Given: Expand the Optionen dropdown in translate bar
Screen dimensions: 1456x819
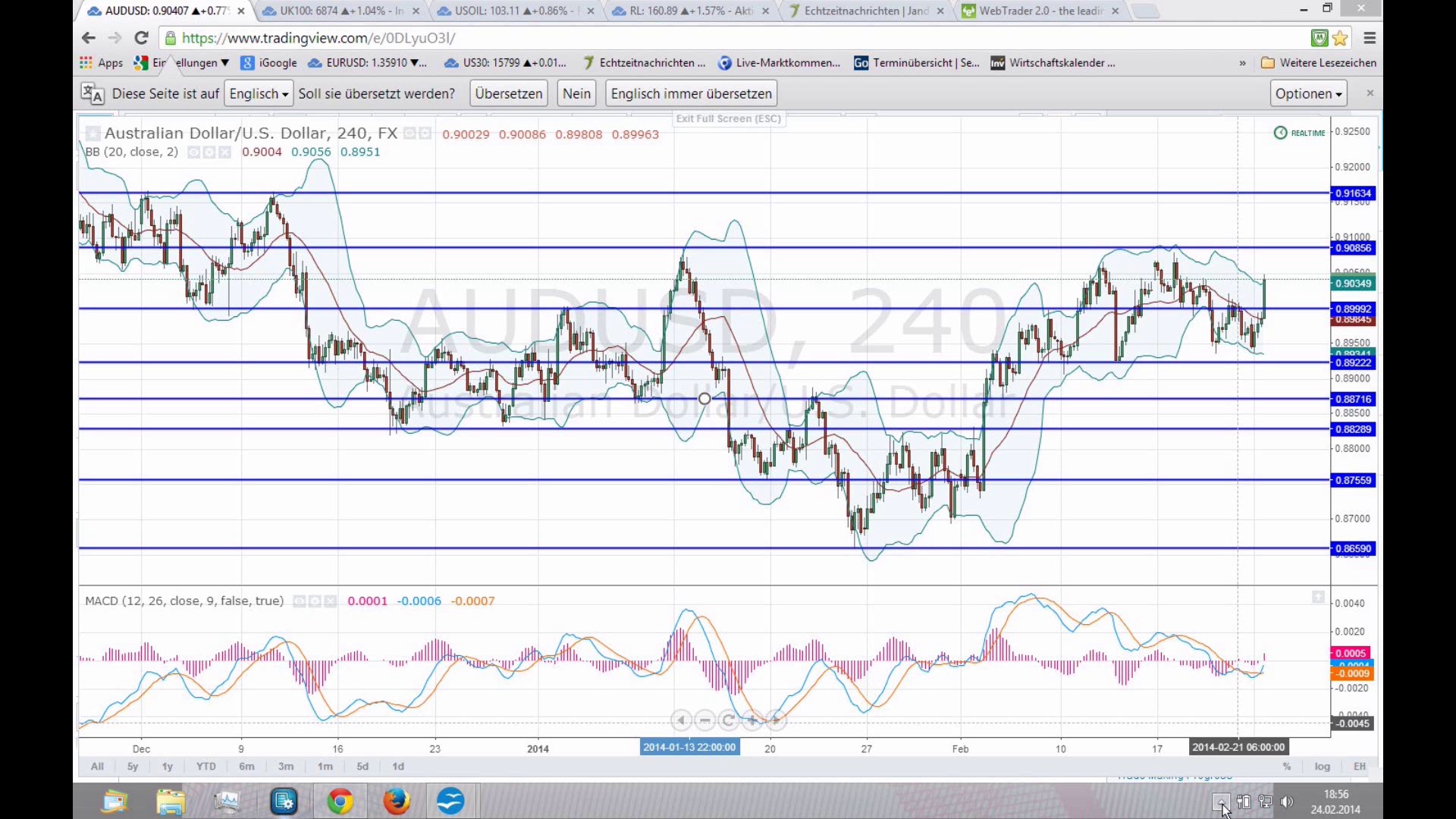Looking at the screenshot, I should coord(1308,94).
